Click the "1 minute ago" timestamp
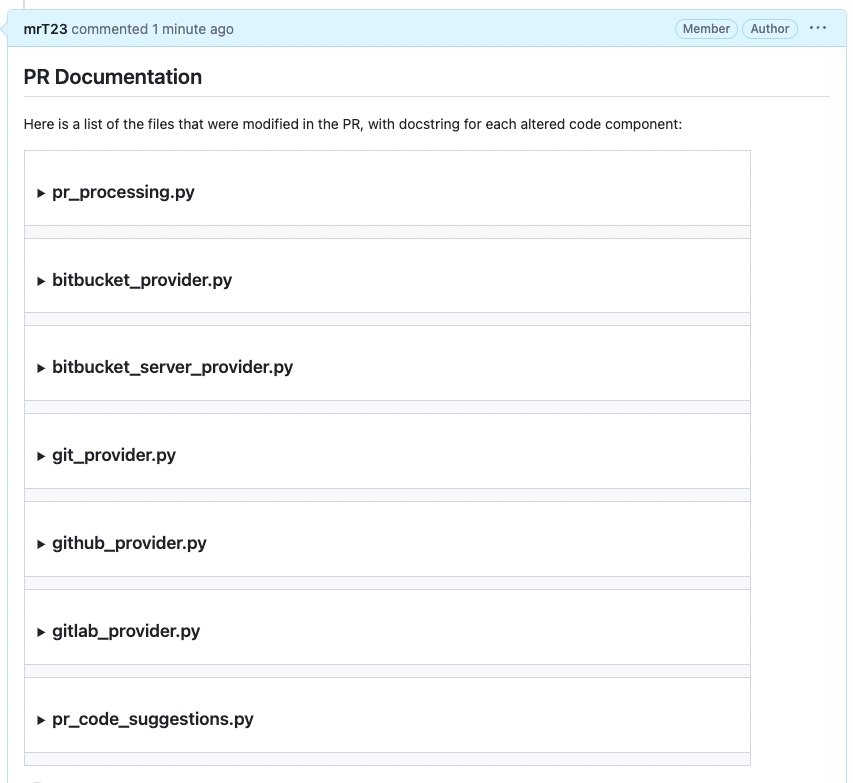Viewport: 853px width, 783px height. (193, 29)
